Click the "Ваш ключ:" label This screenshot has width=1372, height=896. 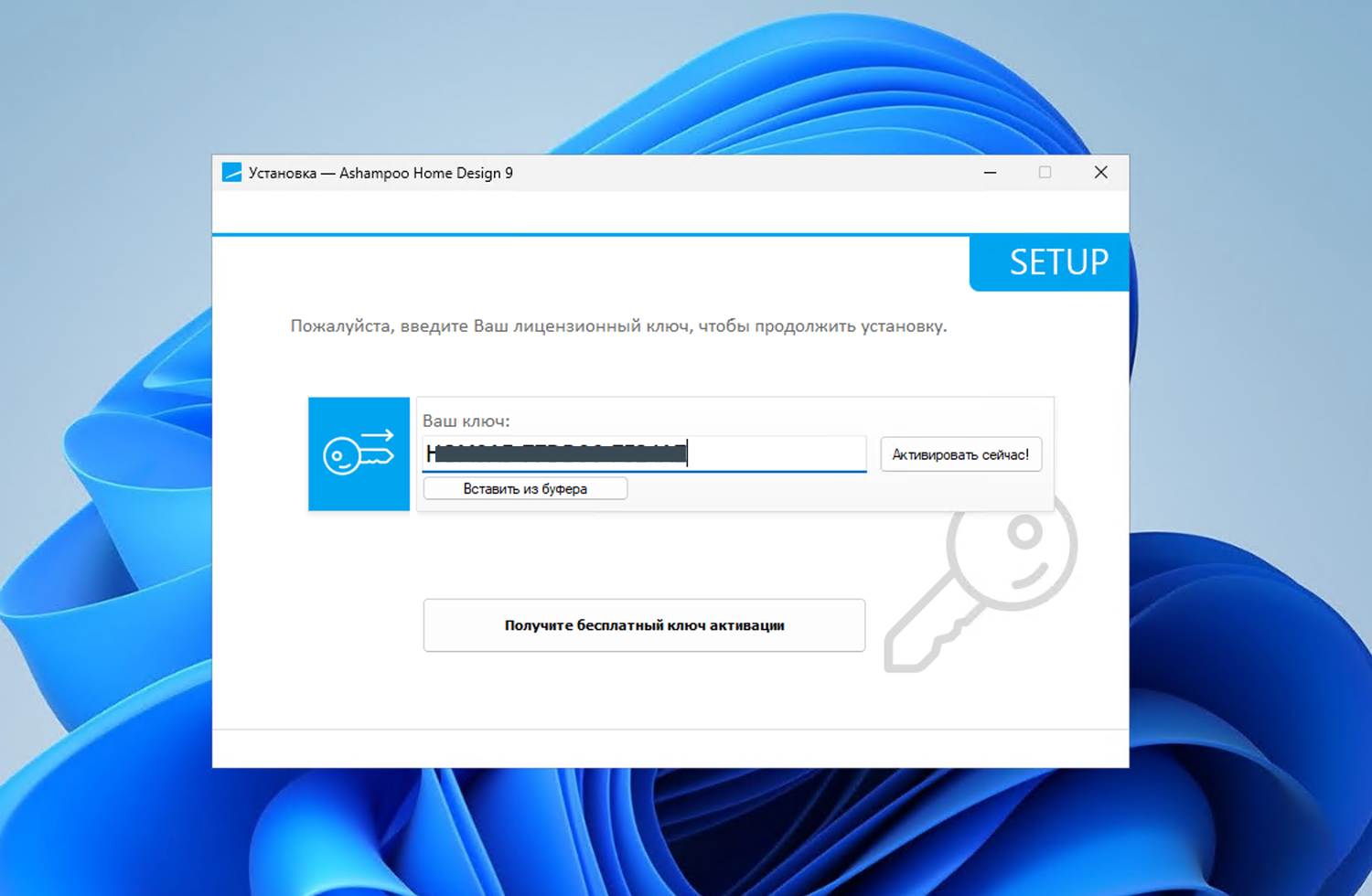point(466,421)
